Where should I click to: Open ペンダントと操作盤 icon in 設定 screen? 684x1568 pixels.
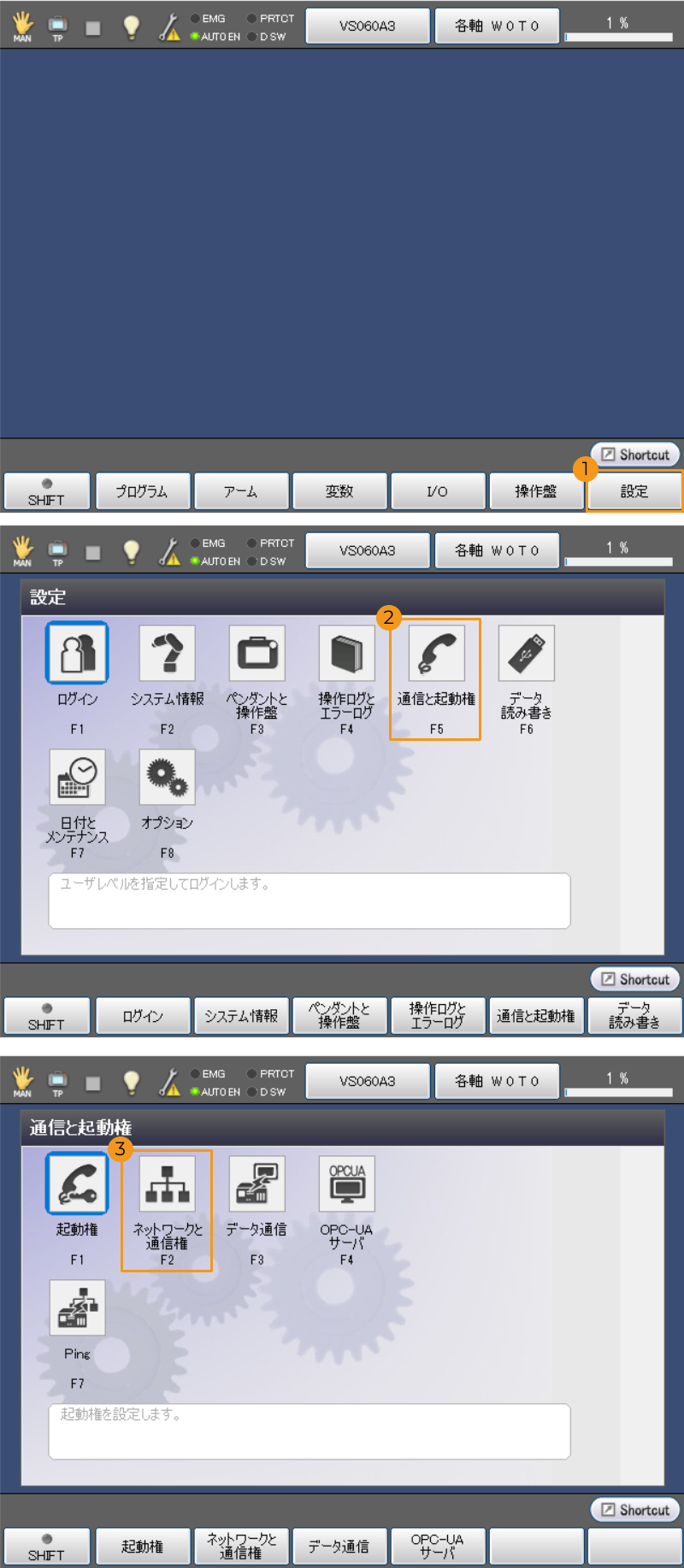tap(256, 653)
